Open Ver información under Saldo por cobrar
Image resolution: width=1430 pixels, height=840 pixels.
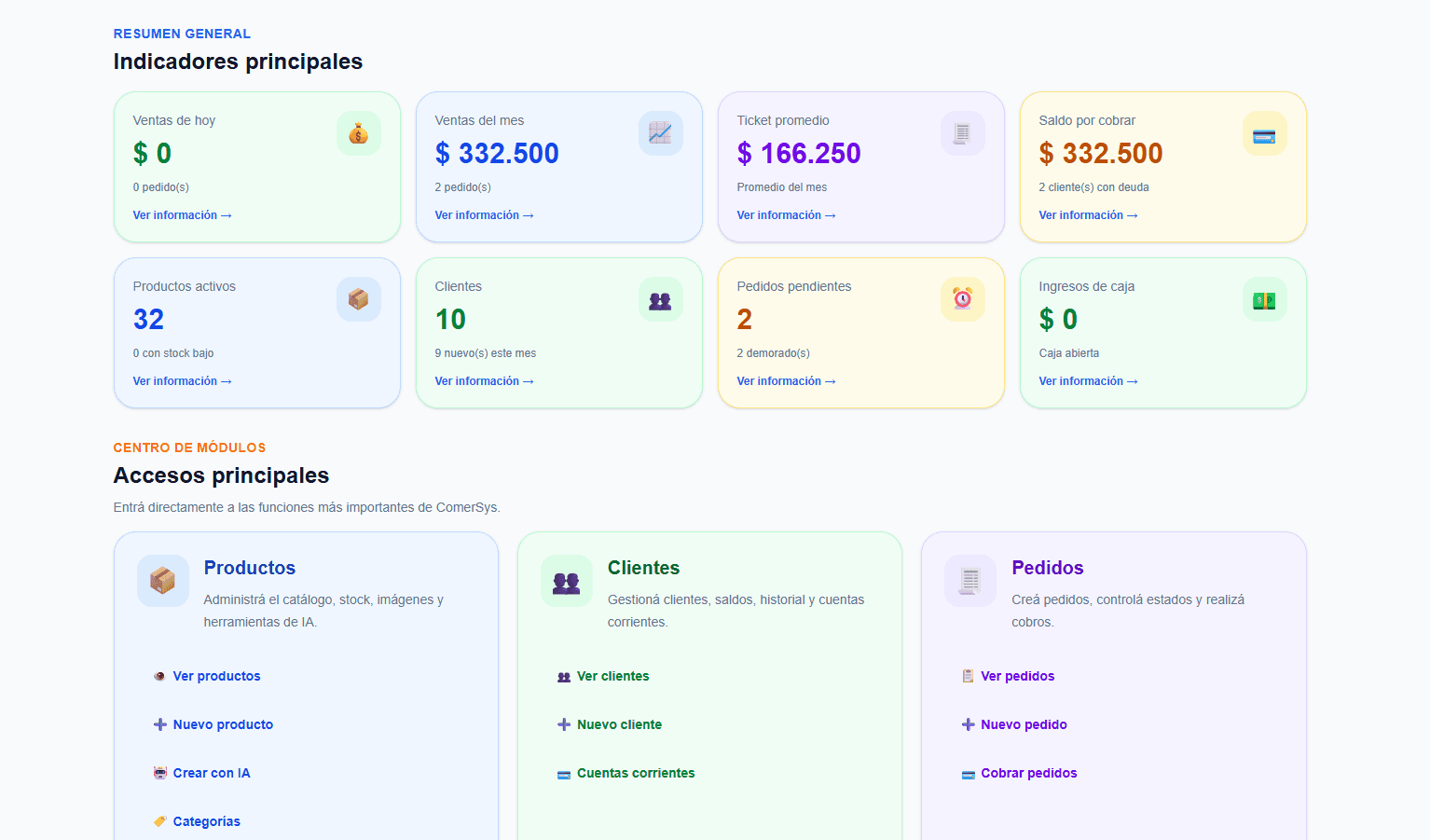(1088, 215)
